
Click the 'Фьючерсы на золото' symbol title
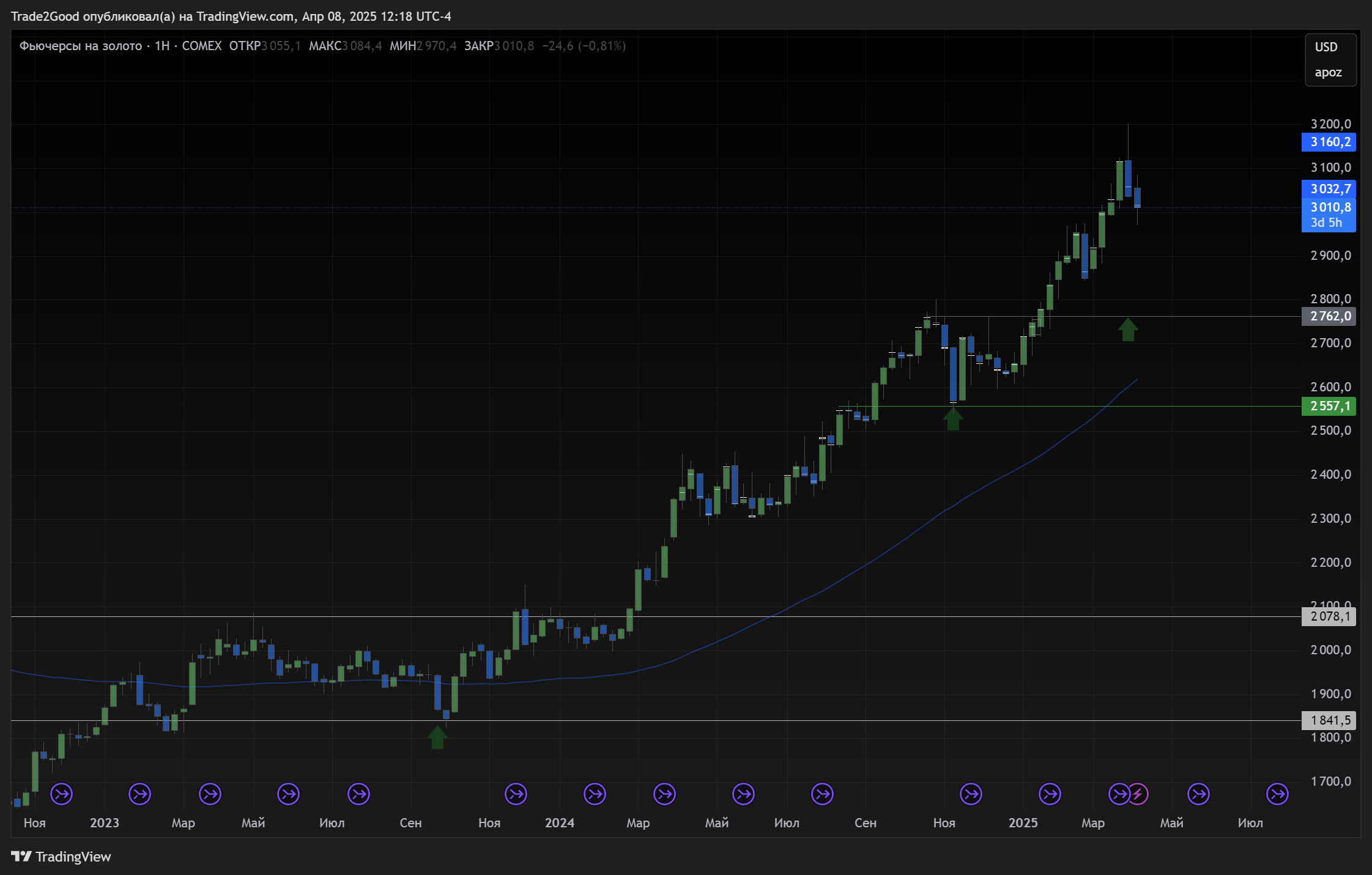[x=81, y=46]
